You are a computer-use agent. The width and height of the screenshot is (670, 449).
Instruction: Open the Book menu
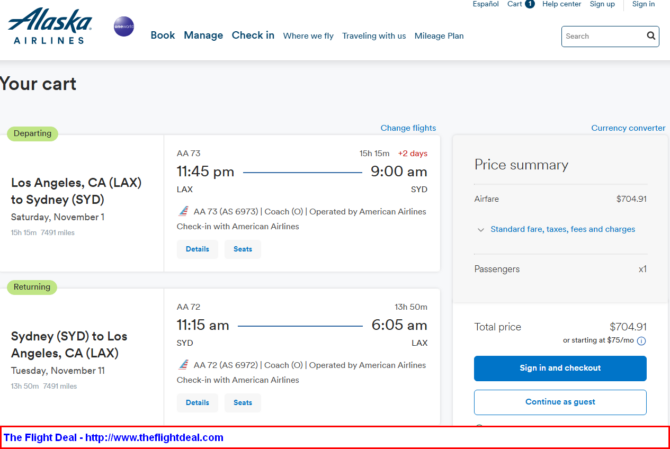point(163,35)
